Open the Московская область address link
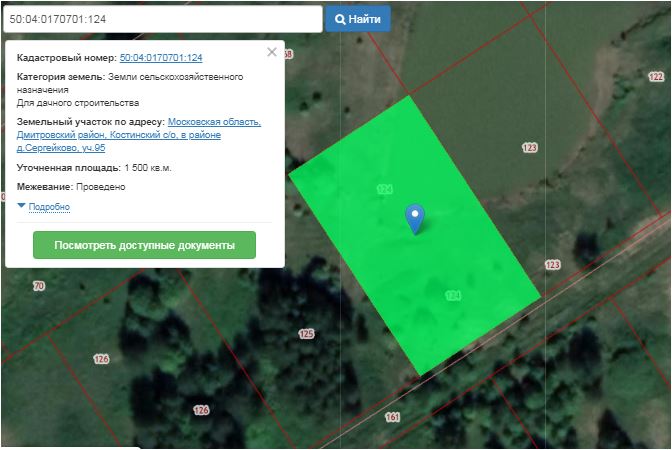The width and height of the screenshot is (672, 450). (x=214, y=122)
